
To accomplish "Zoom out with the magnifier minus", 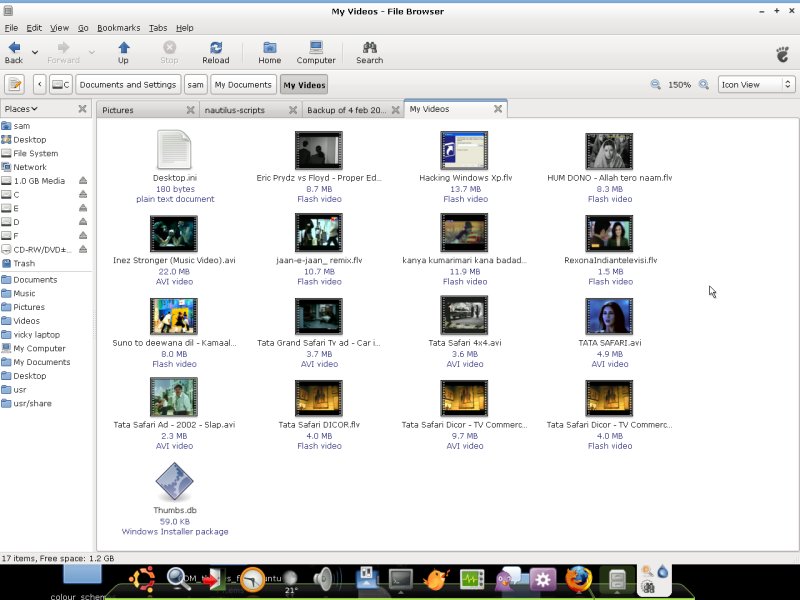I will click(x=655, y=85).
